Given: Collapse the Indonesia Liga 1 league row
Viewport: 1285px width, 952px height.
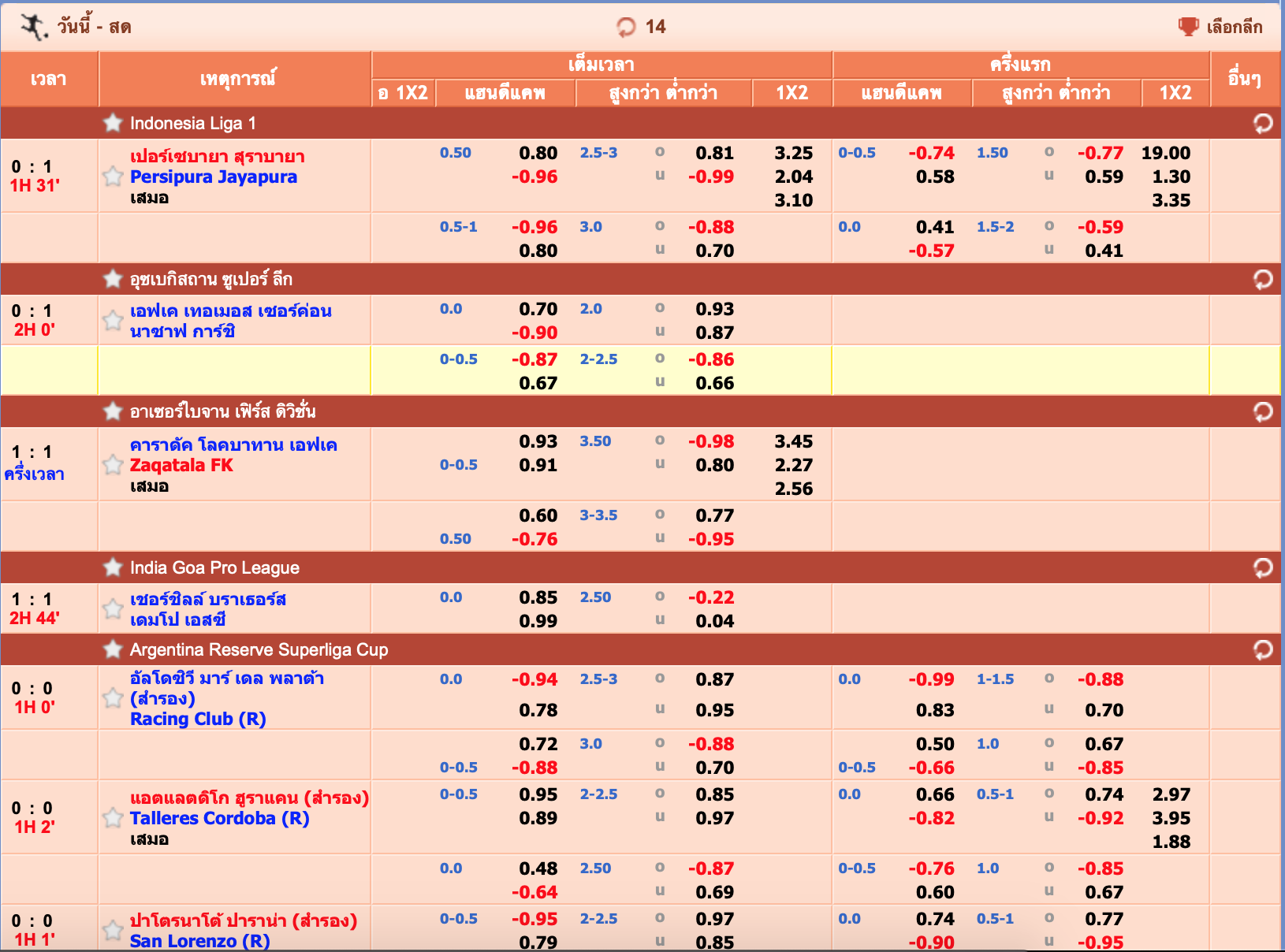Looking at the screenshot, I should tap(192, 124).
